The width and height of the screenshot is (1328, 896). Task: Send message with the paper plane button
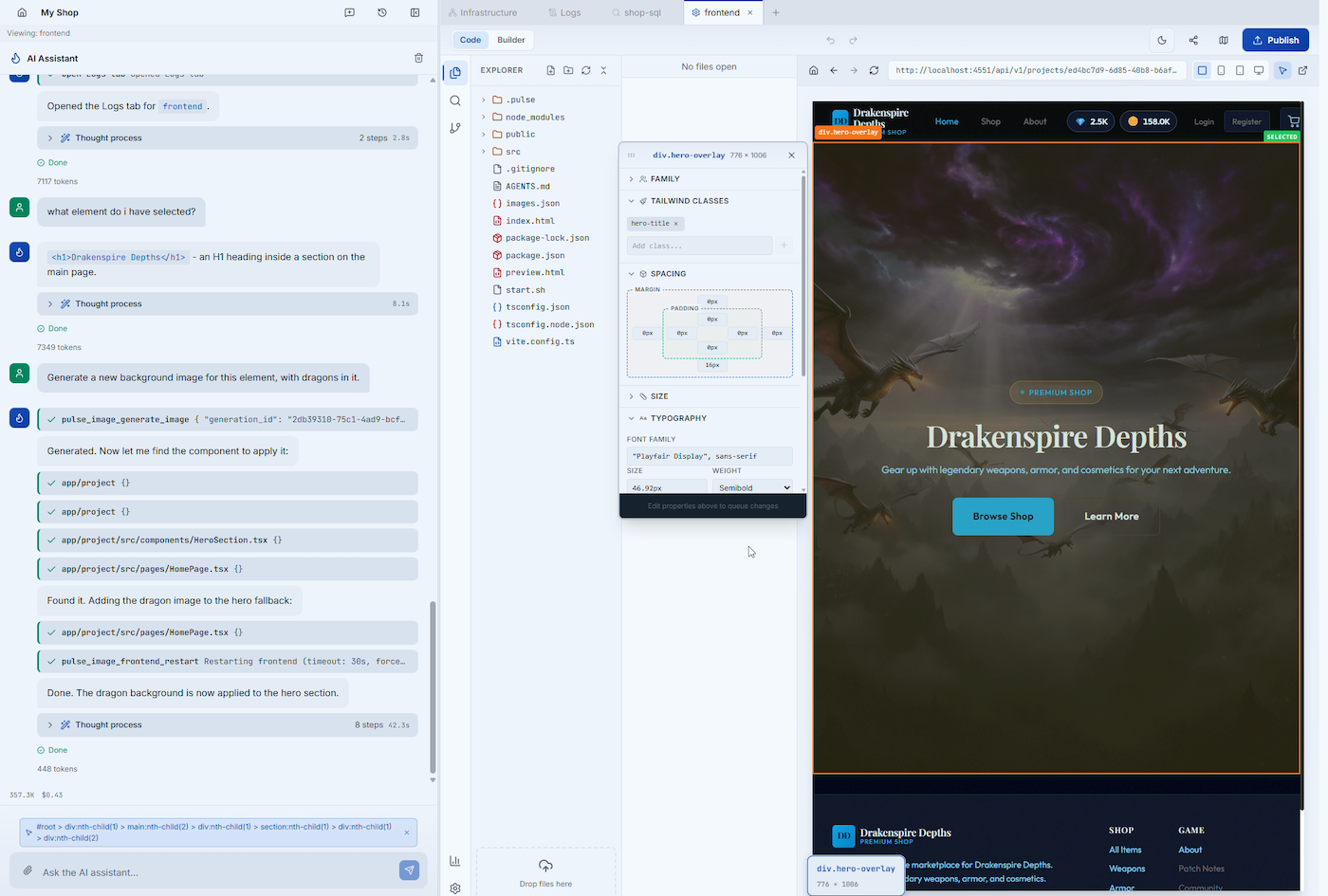409,870
